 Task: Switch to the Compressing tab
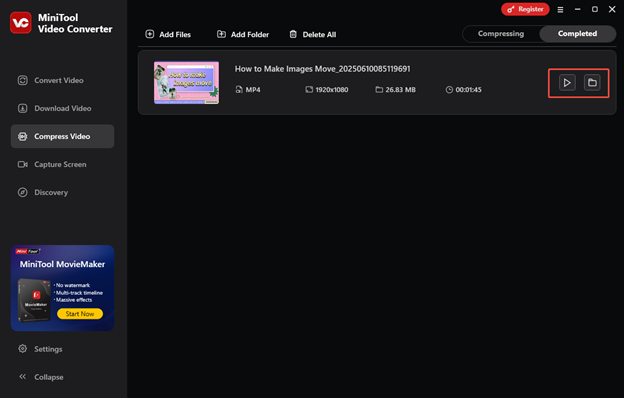coord(501,34)
